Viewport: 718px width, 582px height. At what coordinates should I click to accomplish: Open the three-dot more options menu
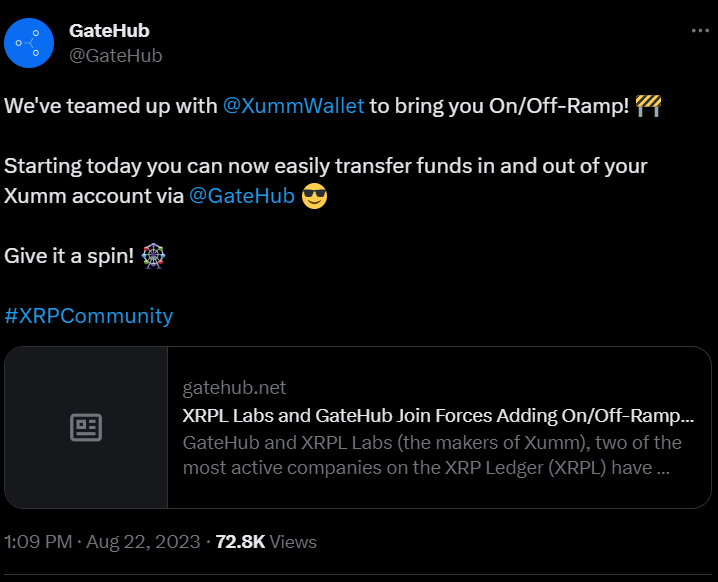coord(700,31)
